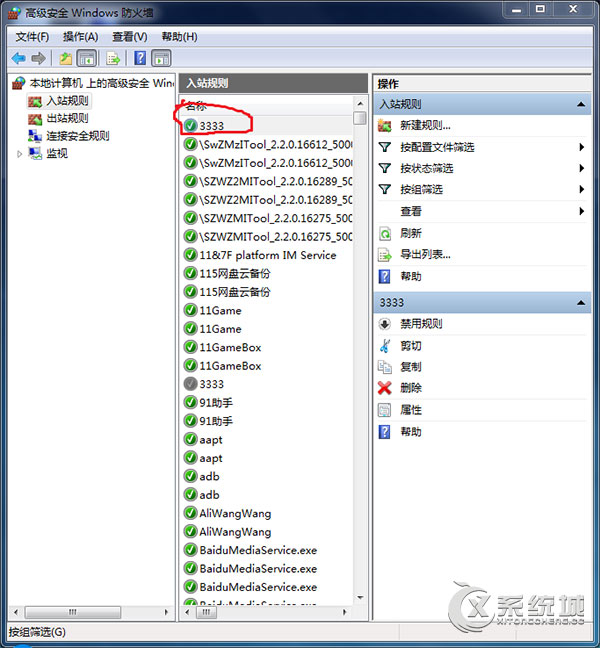Collapse the 入站规则 actions section

pyautogui.click(x=581, y=104)
